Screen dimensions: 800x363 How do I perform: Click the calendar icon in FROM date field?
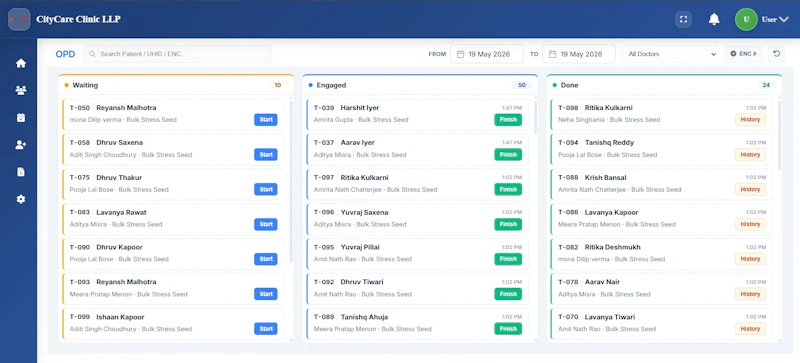pyautogui.click(x=460, y=54)
